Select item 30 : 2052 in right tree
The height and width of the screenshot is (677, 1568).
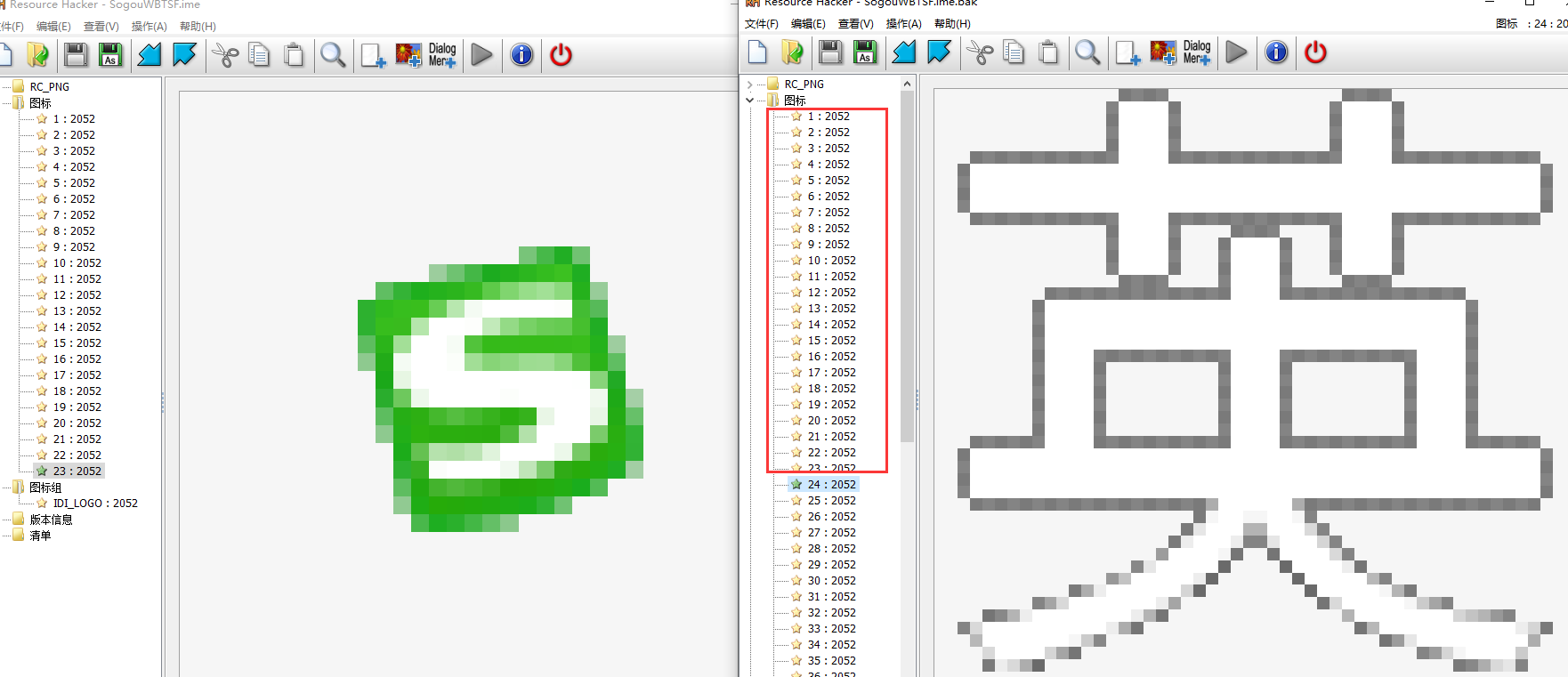click(x=831, y=581)
